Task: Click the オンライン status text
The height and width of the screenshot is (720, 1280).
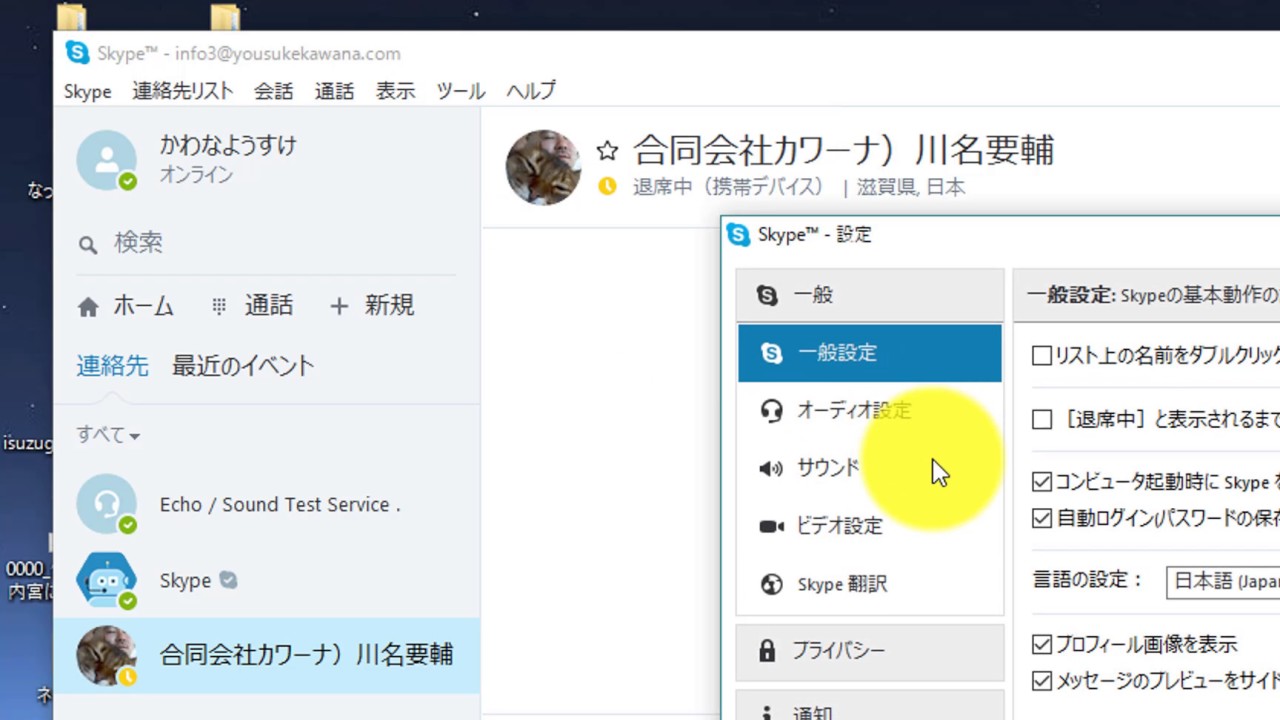Action: click(196, 176)
